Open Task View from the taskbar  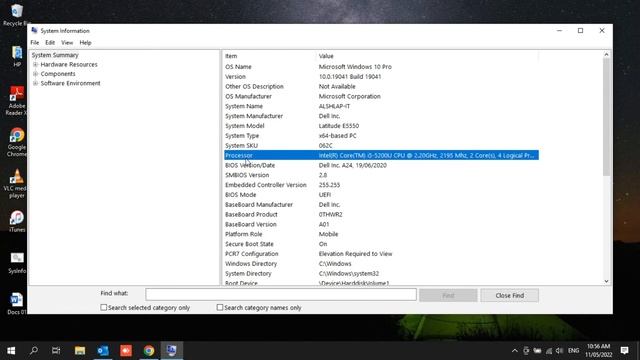(56, 350)
